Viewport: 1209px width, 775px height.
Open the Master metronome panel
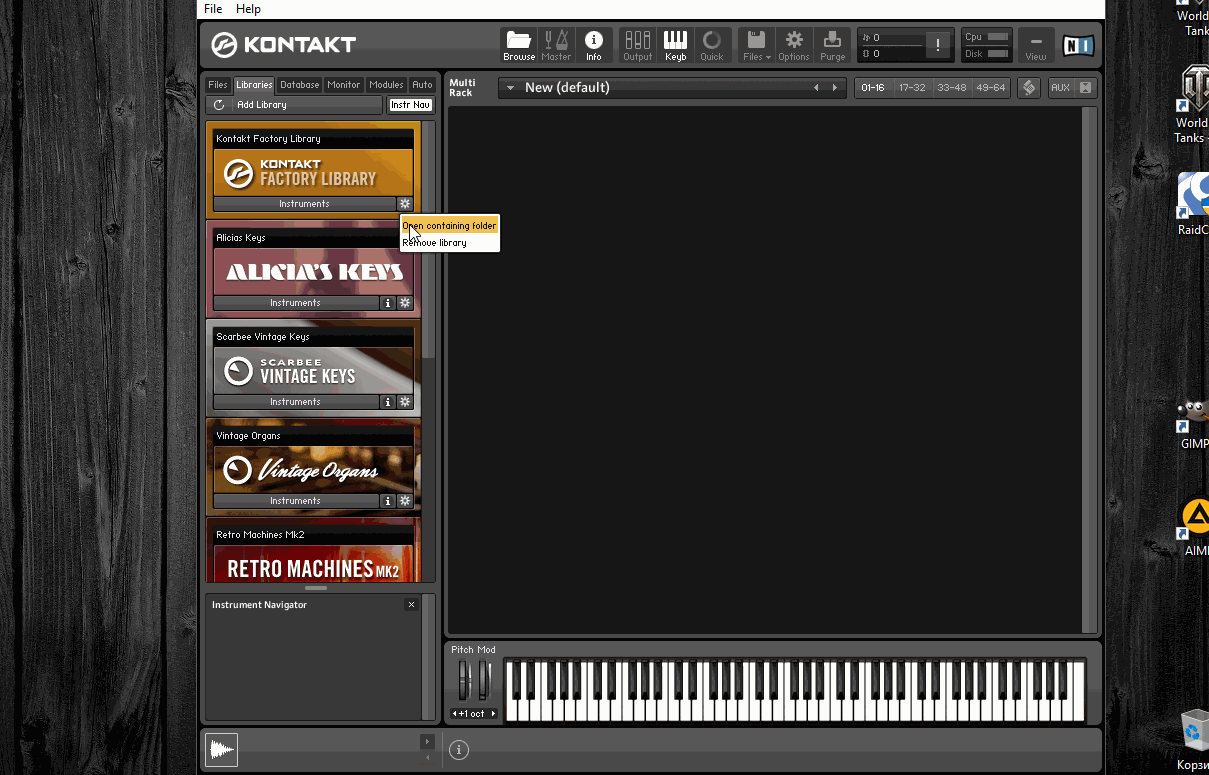[556, 45]
